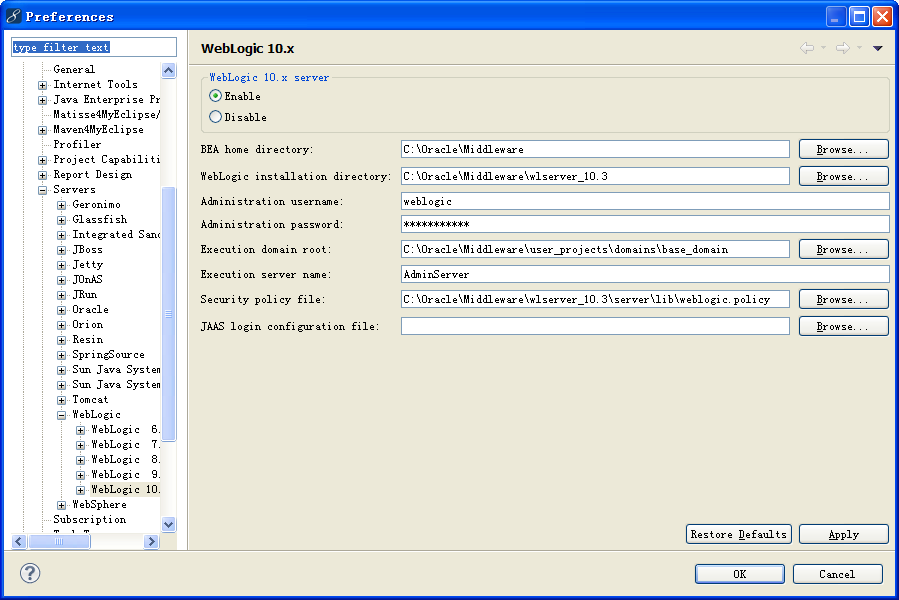Browse for Security policy file
This screenshot has width=899, height=600.
(843, 299)
